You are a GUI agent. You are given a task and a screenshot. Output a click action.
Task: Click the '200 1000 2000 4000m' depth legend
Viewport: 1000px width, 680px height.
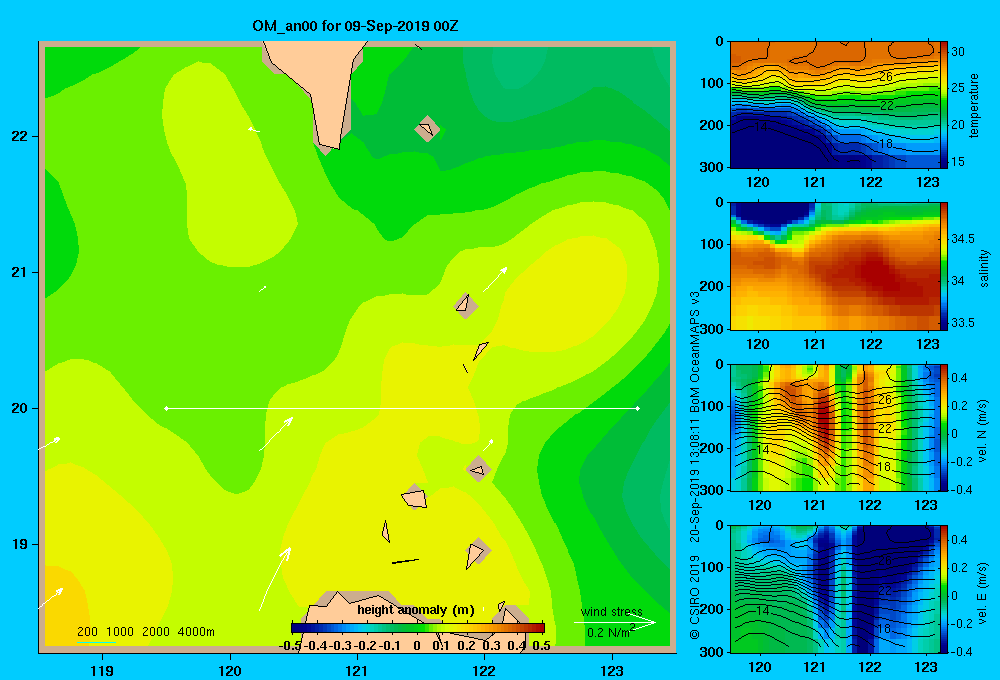point(145,632)
